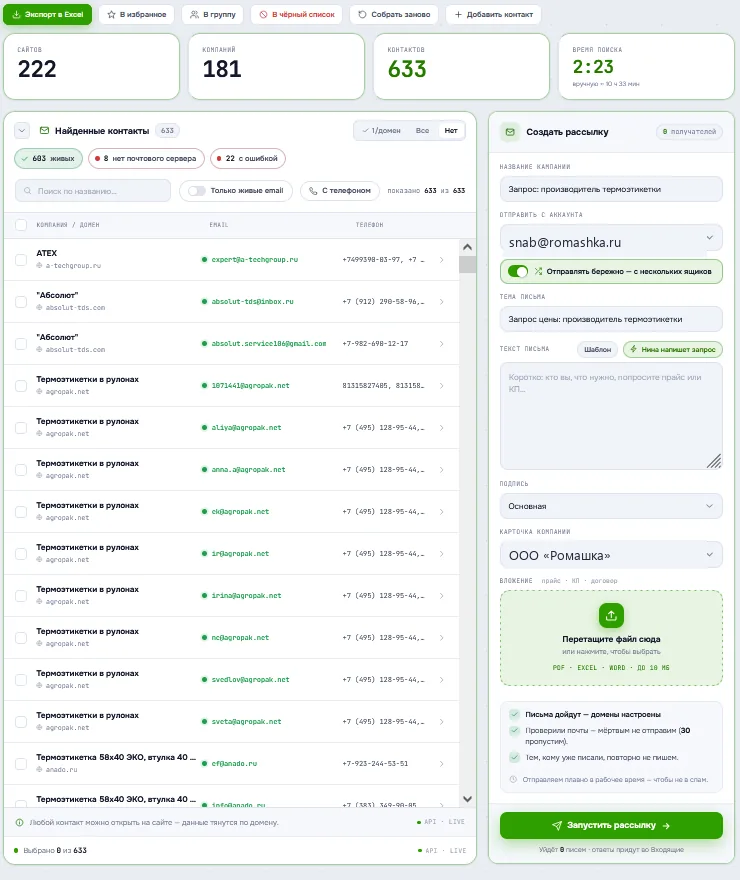The image size is (740, 880).
Task: Select the 'Все' selection tab
Action: coord(422,130)
